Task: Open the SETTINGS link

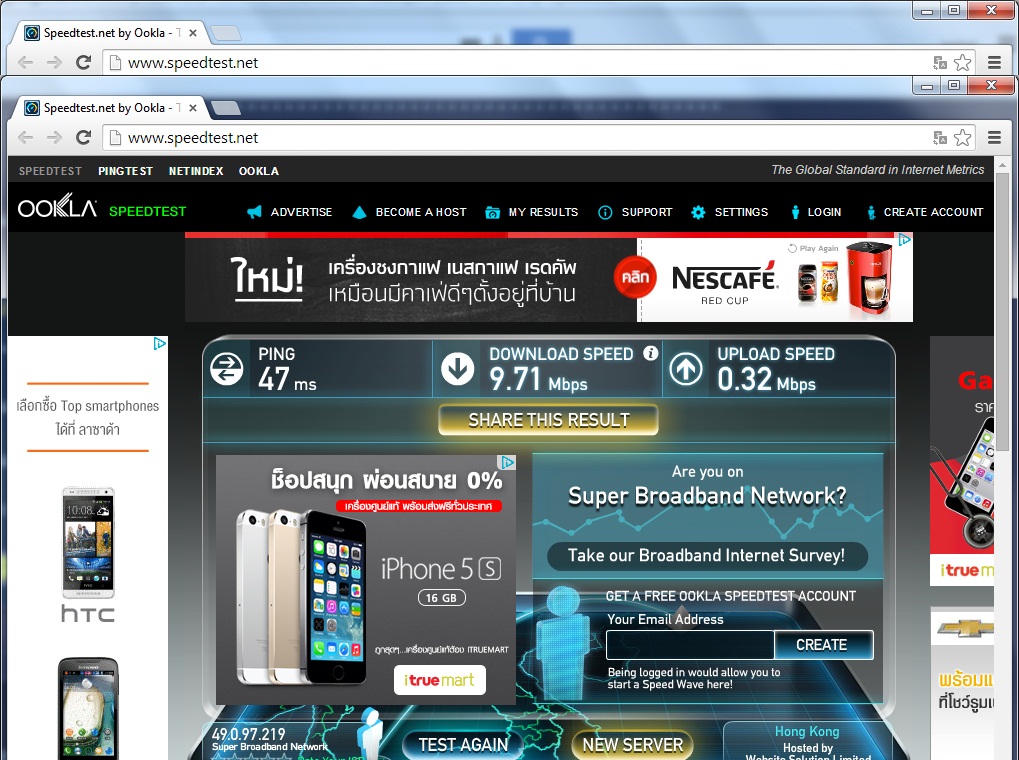Action: 741,212
